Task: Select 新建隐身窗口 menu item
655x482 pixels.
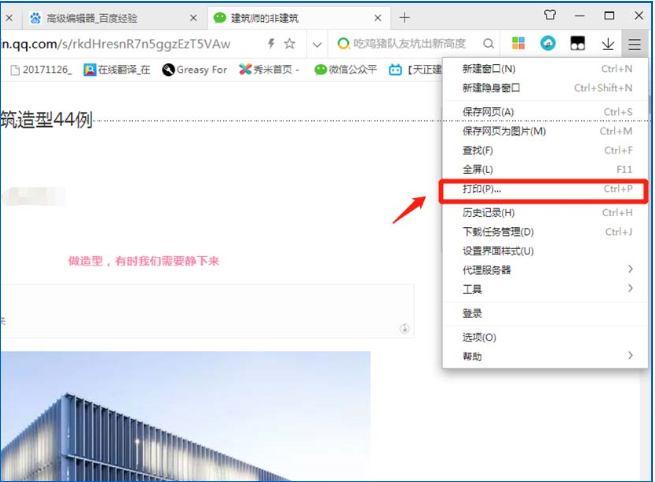Action: [x=546, y=88]
